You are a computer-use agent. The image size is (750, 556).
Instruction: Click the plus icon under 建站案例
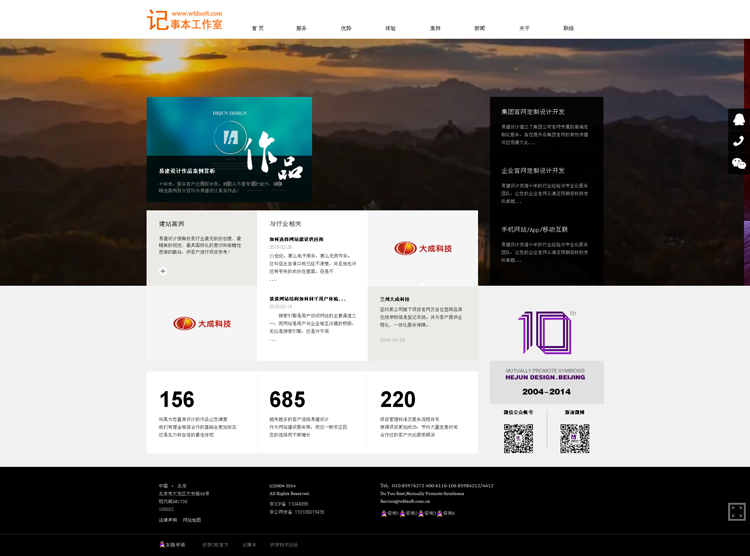(x=163, y=271)
